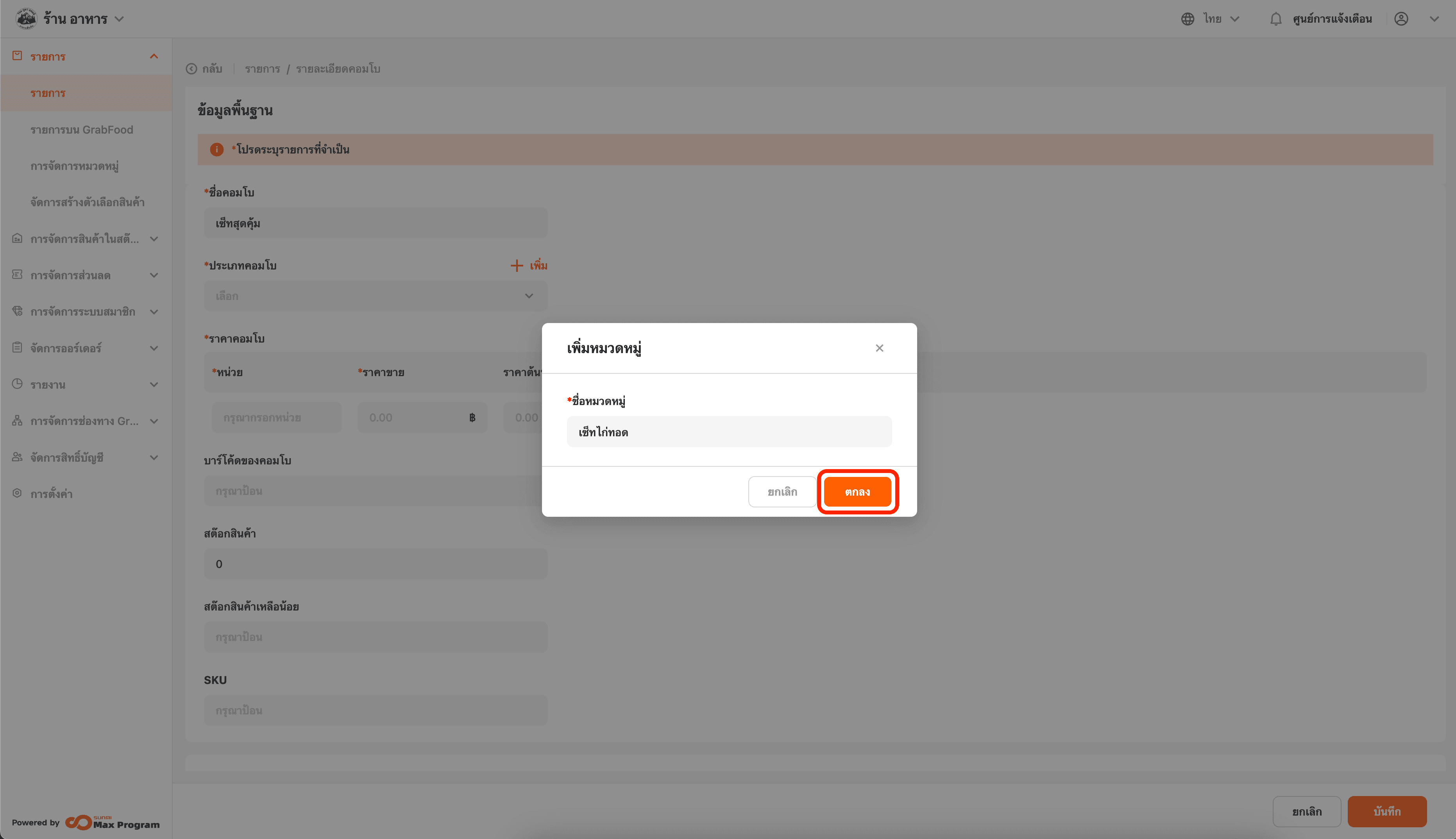Image resolution: width=1456 pixels, height=839 pixels.
Task: Click the plus เพิ่ม icon for combo type
Action: tap(517, 266)
